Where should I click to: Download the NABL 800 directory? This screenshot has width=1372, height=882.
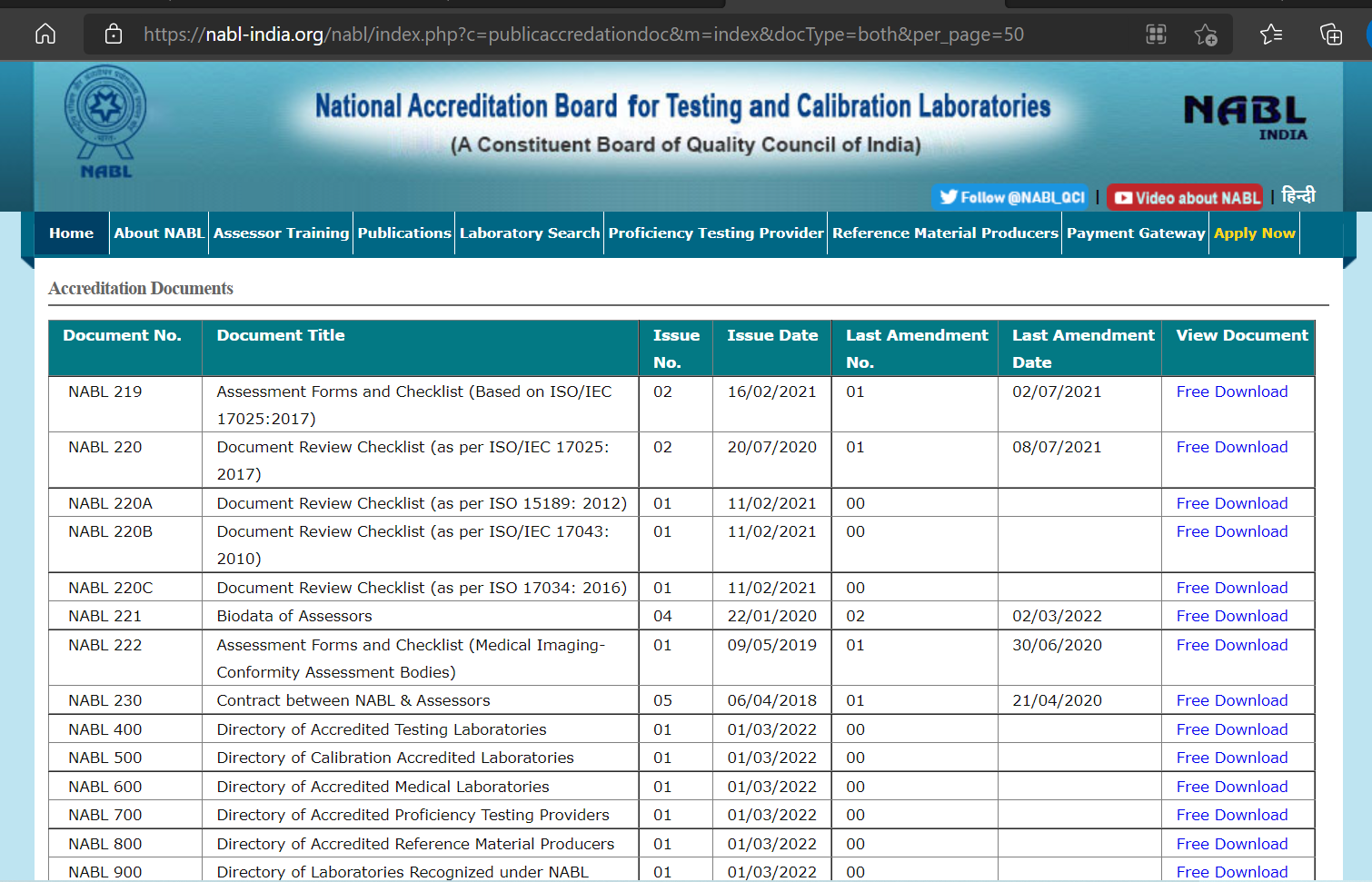pyautogui.click(x=1232, y=844)
